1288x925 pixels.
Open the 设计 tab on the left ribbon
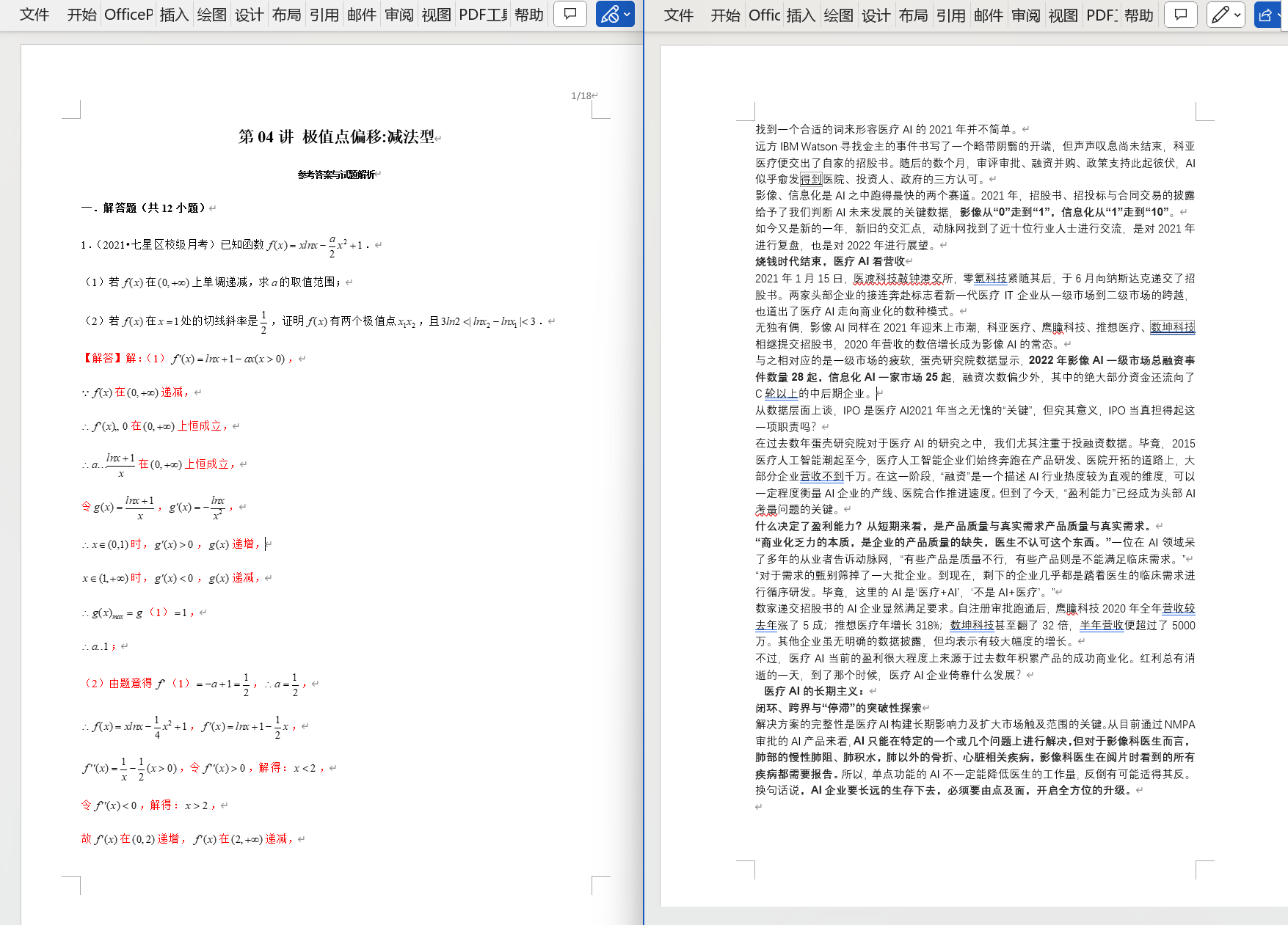click(249, 14)
